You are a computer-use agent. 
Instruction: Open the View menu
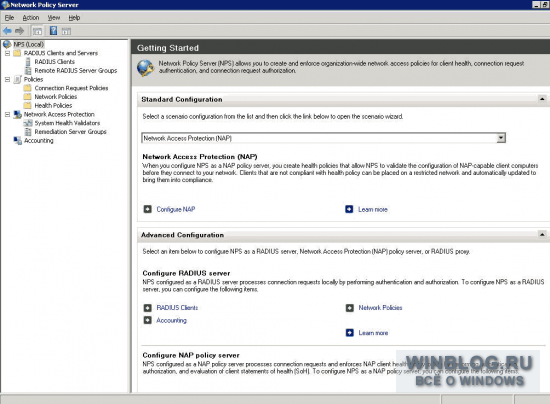click(54, 18)
